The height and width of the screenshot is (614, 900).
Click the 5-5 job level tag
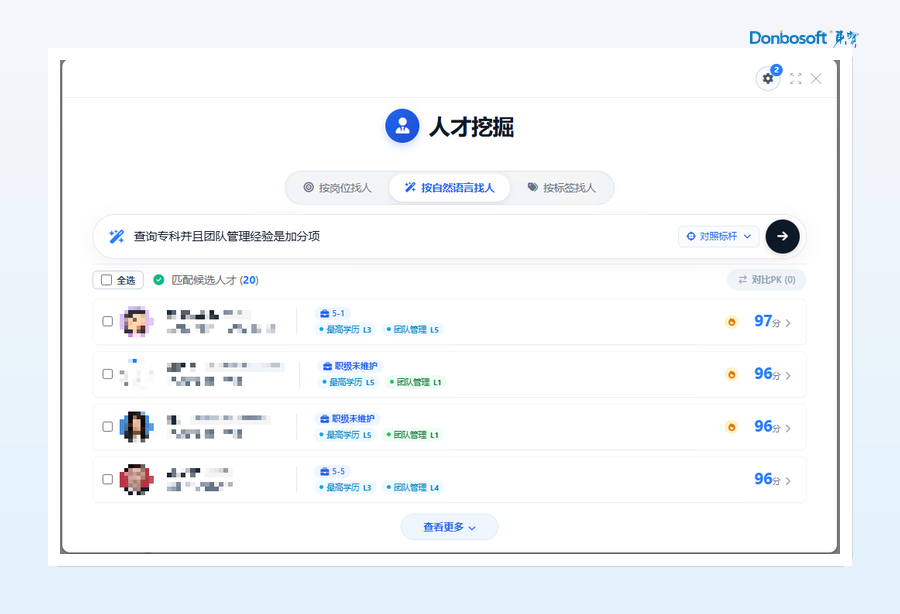point(332,472)
